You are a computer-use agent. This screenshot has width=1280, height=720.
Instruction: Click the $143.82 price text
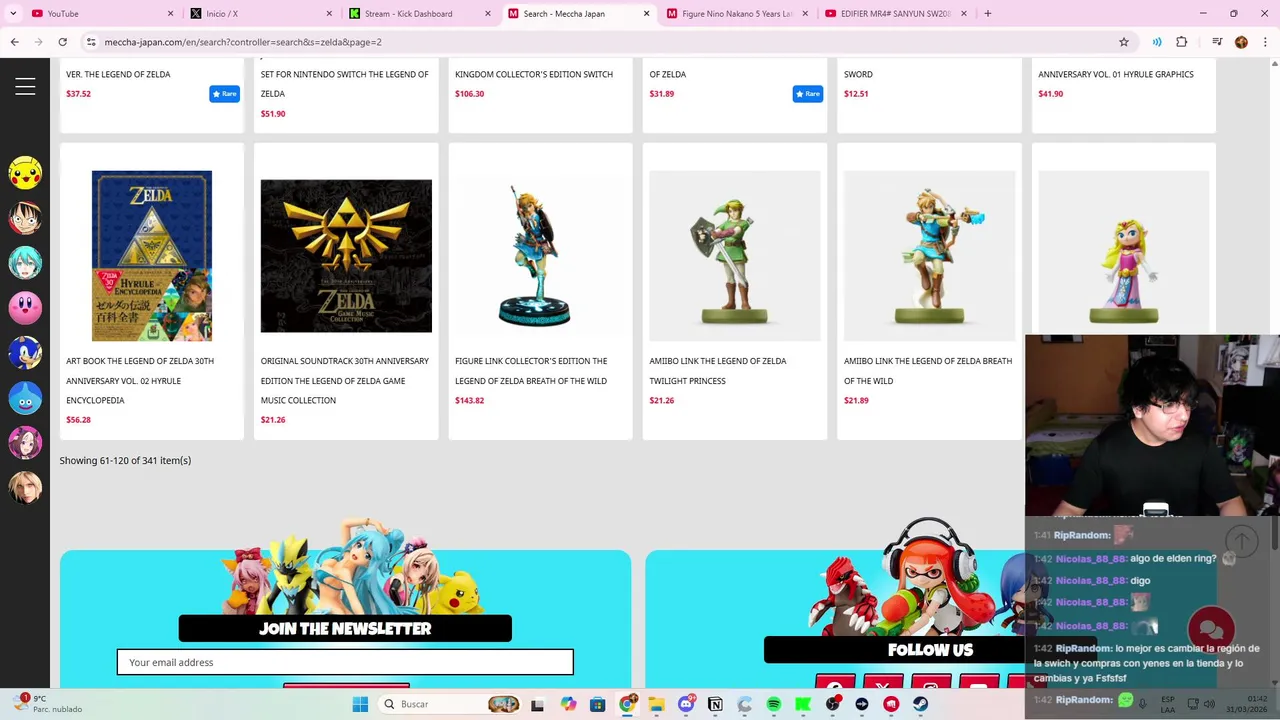pyautogui.click(x=469, y=400)
